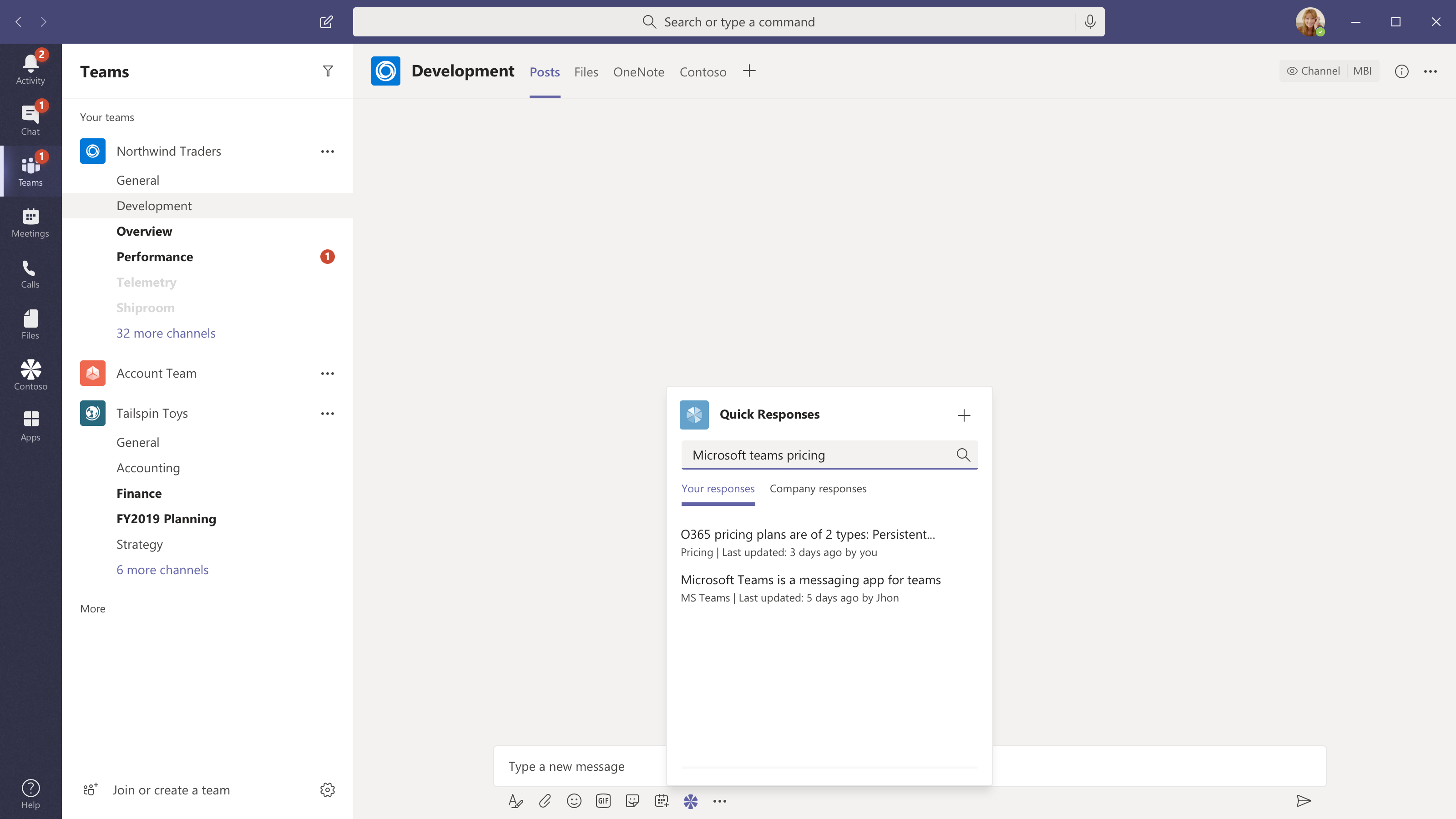Expand the 32 more channels link
1456x819 pixels.
coord(165,332)
